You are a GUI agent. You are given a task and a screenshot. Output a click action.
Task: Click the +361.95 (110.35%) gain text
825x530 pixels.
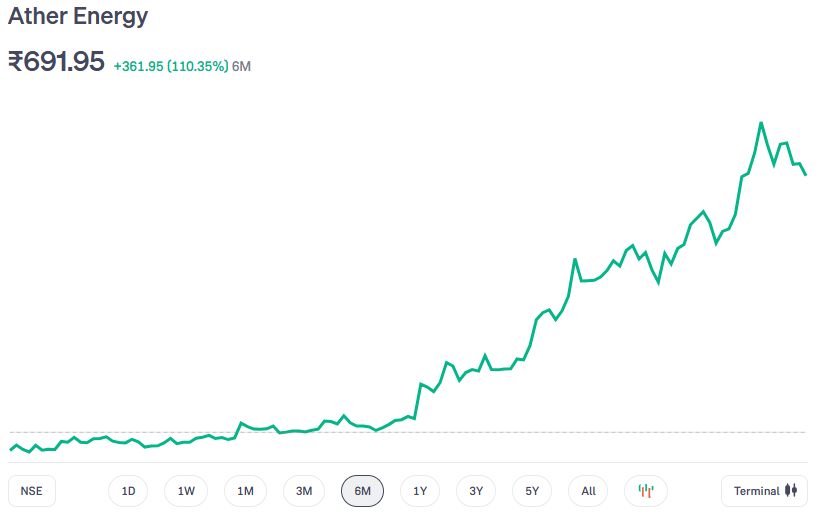tap(170, 66)
